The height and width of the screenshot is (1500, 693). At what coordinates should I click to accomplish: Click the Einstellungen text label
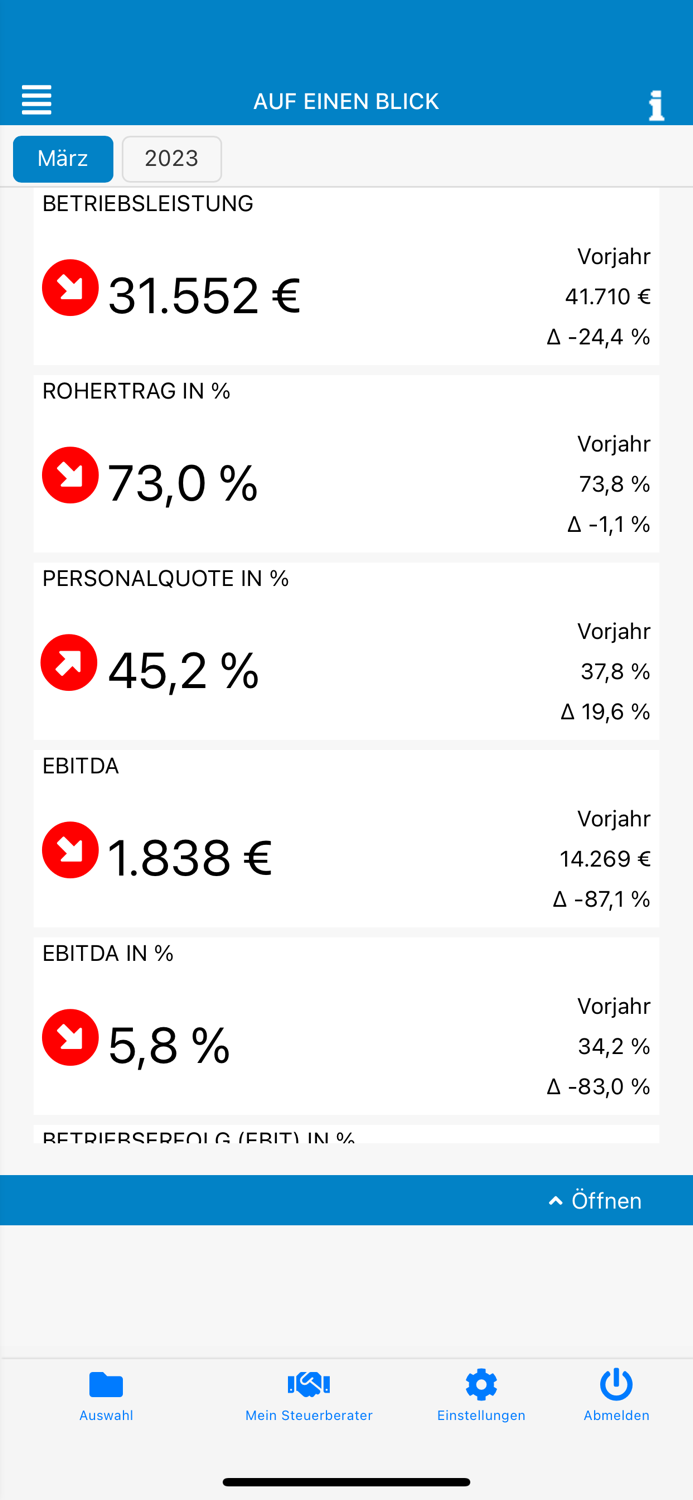click(x=481, y=1415)
